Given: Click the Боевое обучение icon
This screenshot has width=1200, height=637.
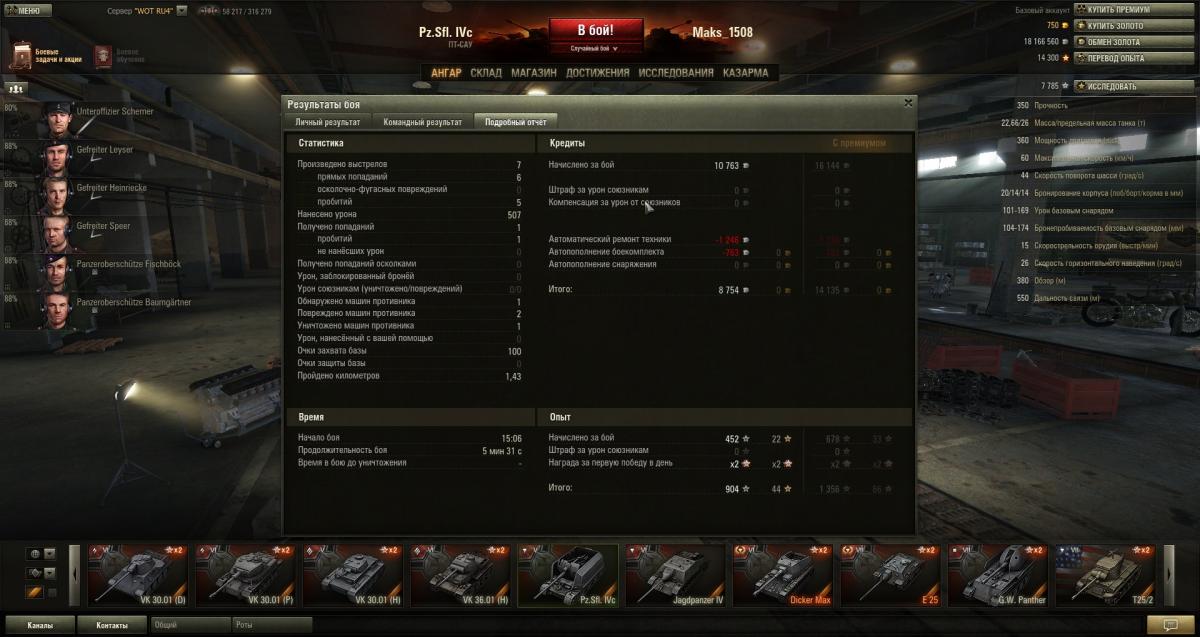Looking at the screenshot, I should (x=103, y=56).
